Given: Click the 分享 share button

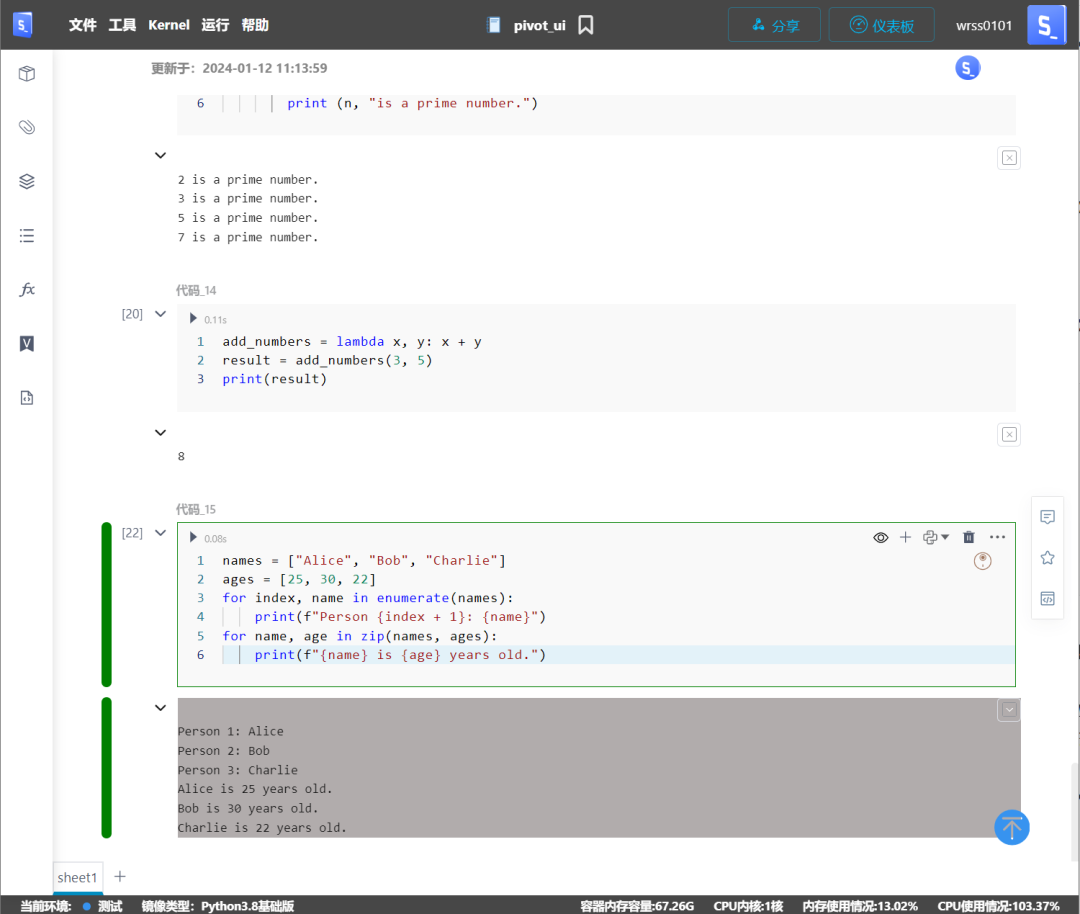Looking at the screenshot, I should [x=774, y=25].
